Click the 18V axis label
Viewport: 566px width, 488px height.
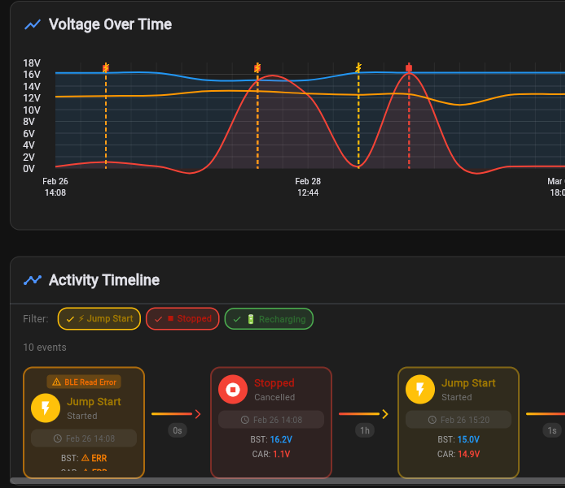[32, 63]
